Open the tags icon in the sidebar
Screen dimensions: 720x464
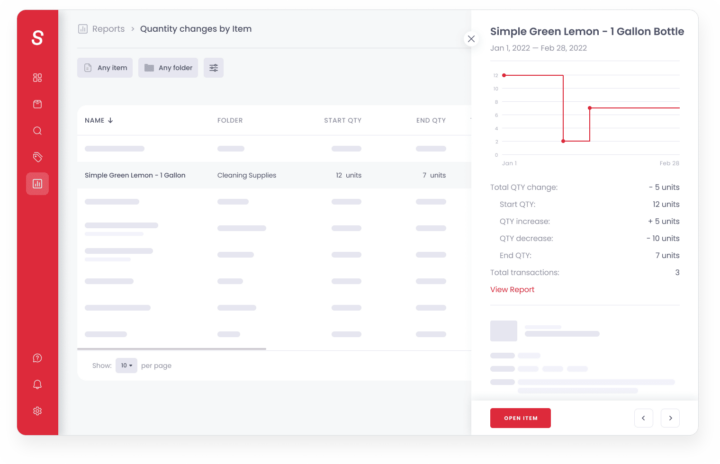(37, 157)
